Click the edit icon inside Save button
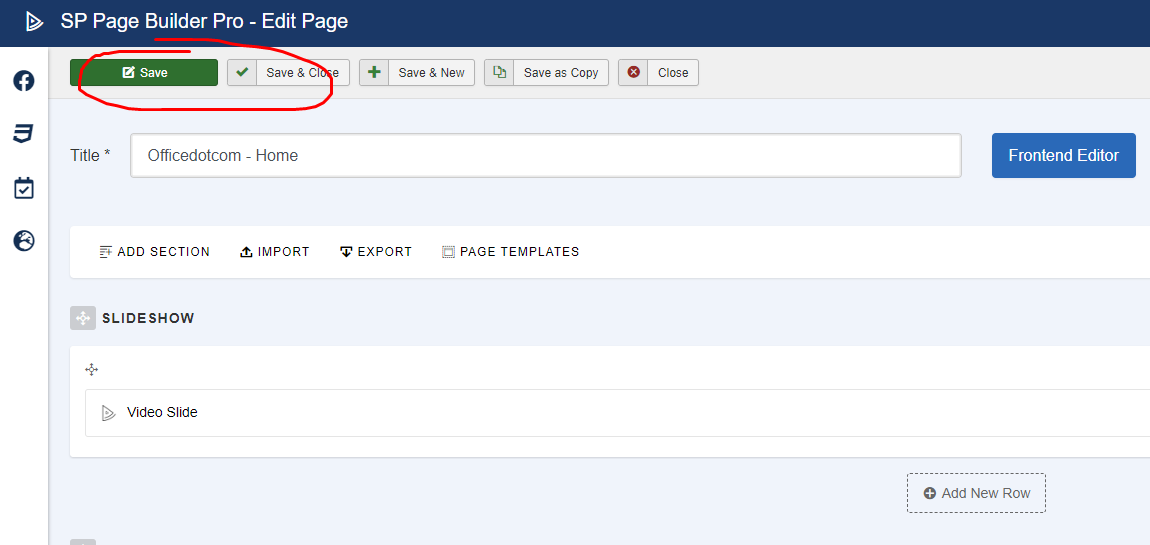 click(x=128, y=73)
